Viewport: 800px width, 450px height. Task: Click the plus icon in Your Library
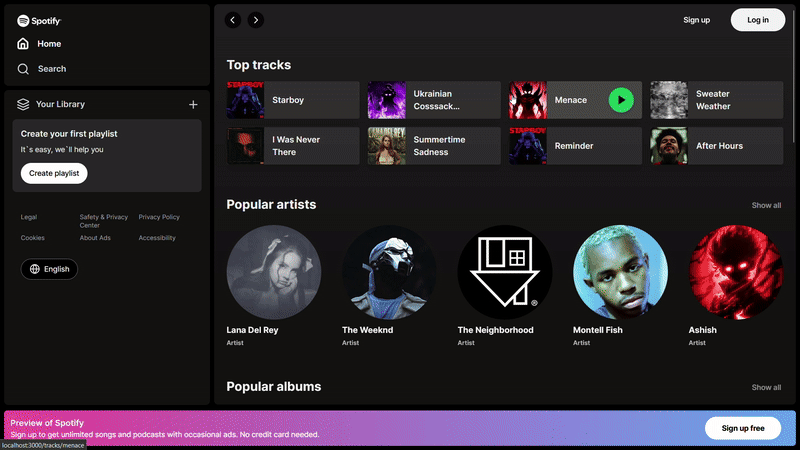(x=193, y=105)
